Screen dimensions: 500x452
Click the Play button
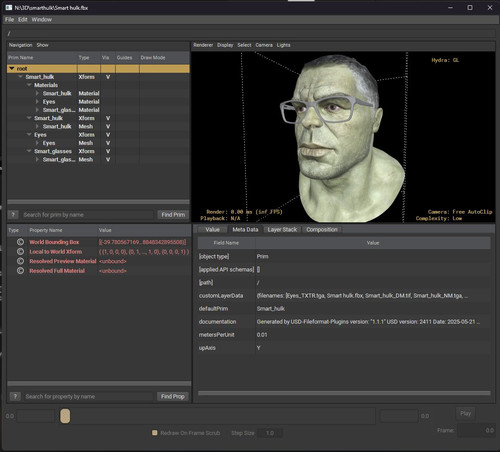465,413
